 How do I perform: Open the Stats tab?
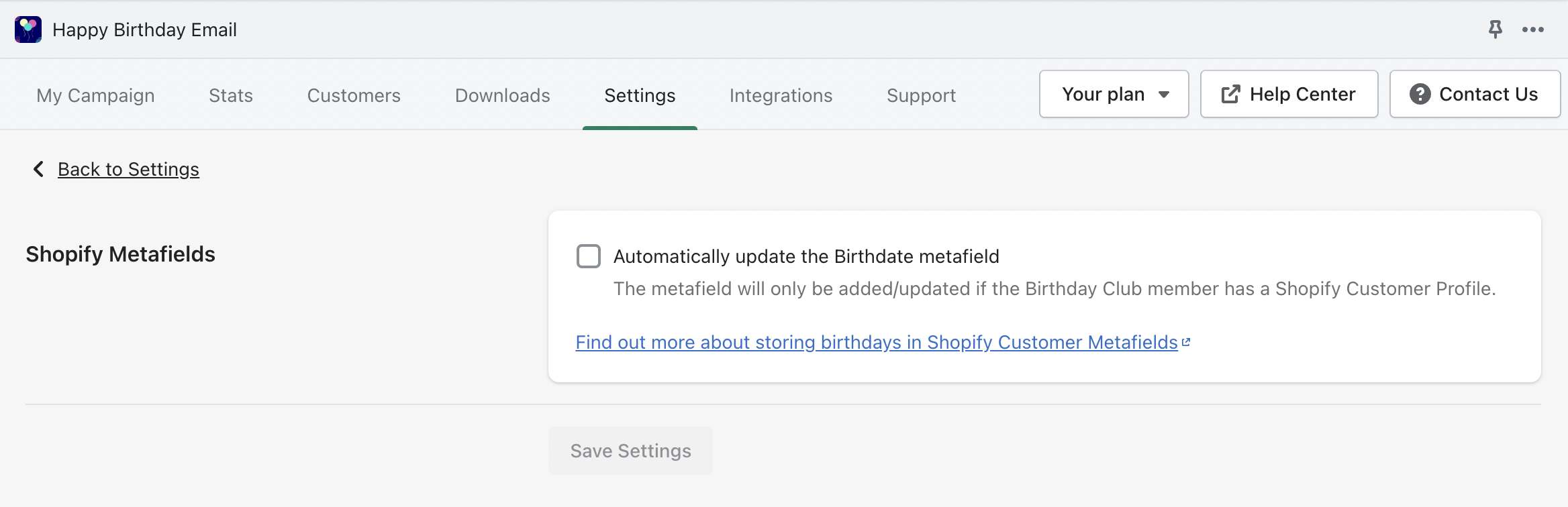click(231, 95)
